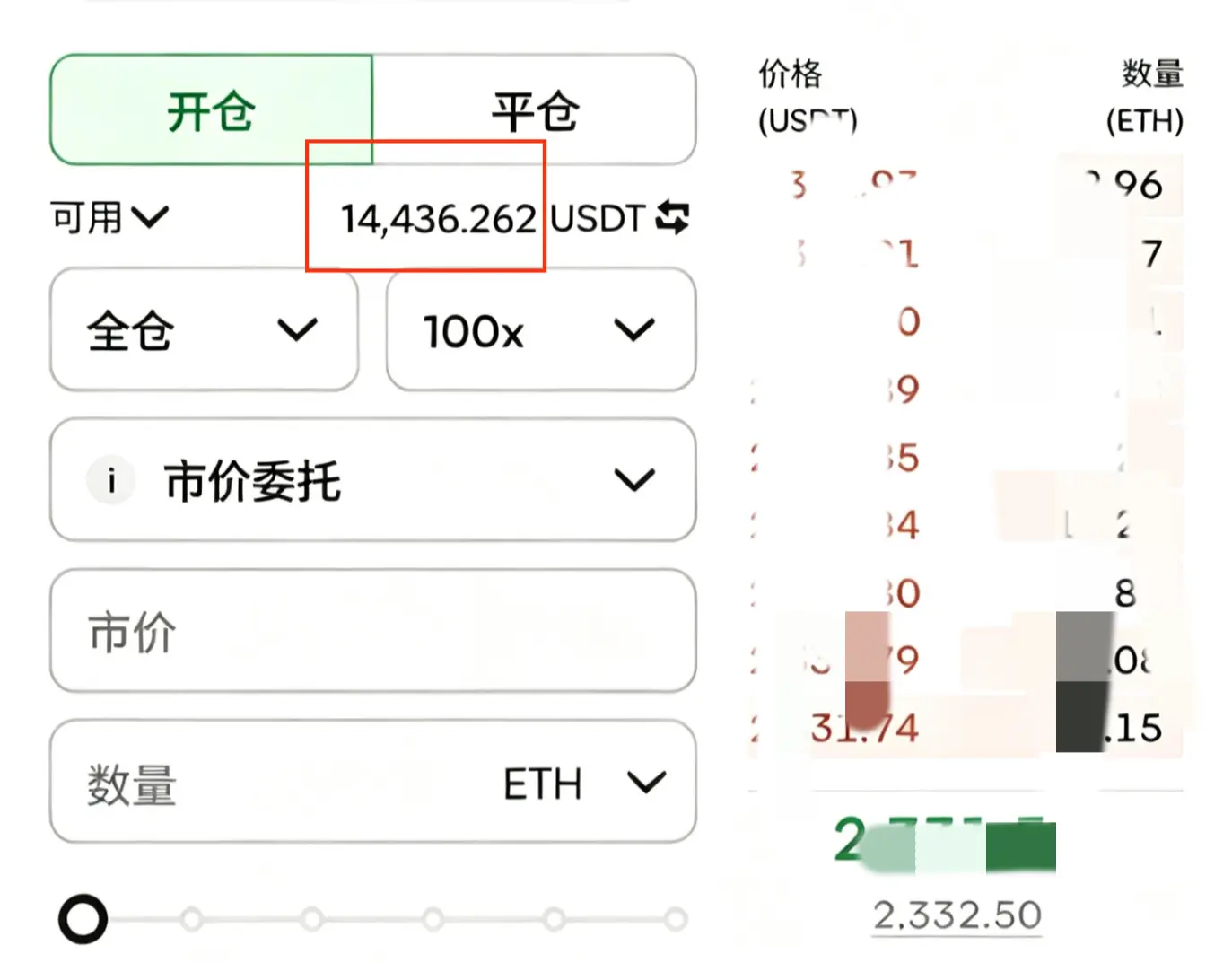The height and width of the screenshot is (963, 1232).
Task: Tap the USDT swap arrows icon
Action: click(672, 217)
